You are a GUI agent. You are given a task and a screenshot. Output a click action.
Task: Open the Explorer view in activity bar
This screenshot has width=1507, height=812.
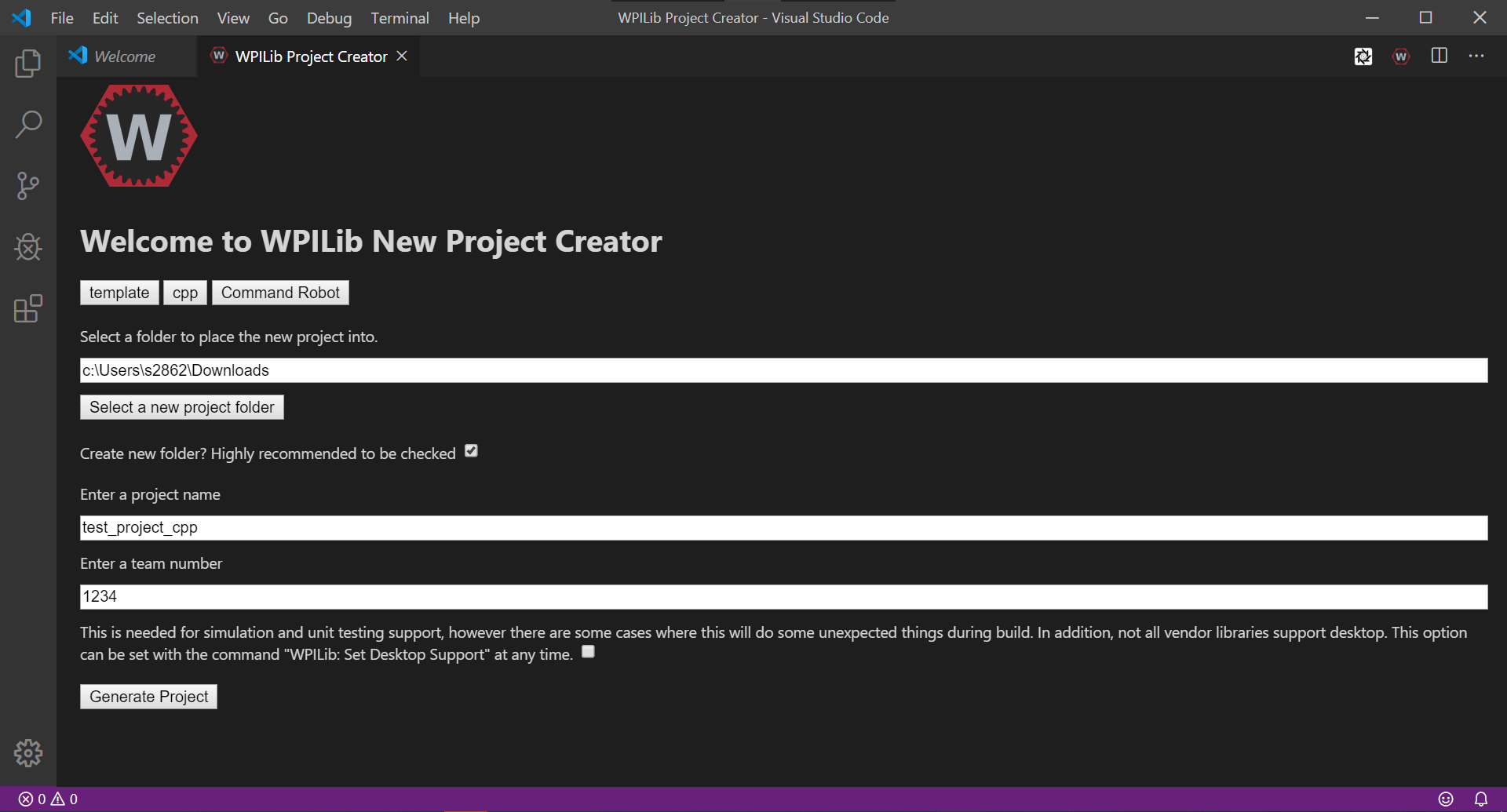coord(28,63)
